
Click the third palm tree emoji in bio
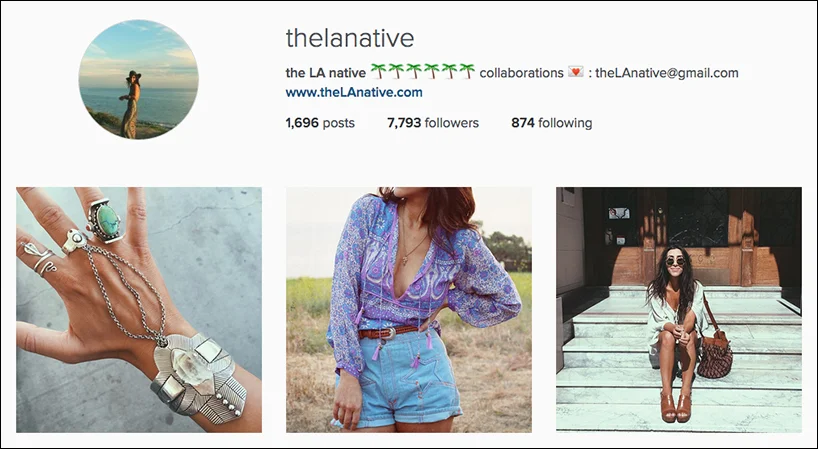(414, 71)
